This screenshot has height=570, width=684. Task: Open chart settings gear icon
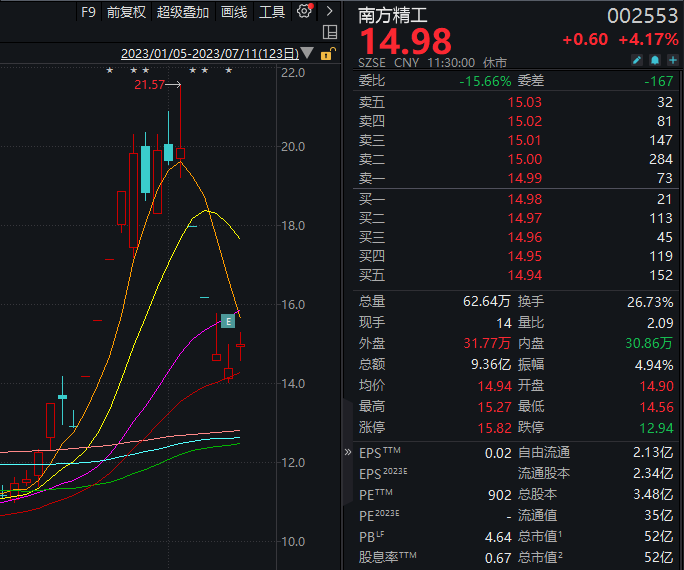point(304,11)
